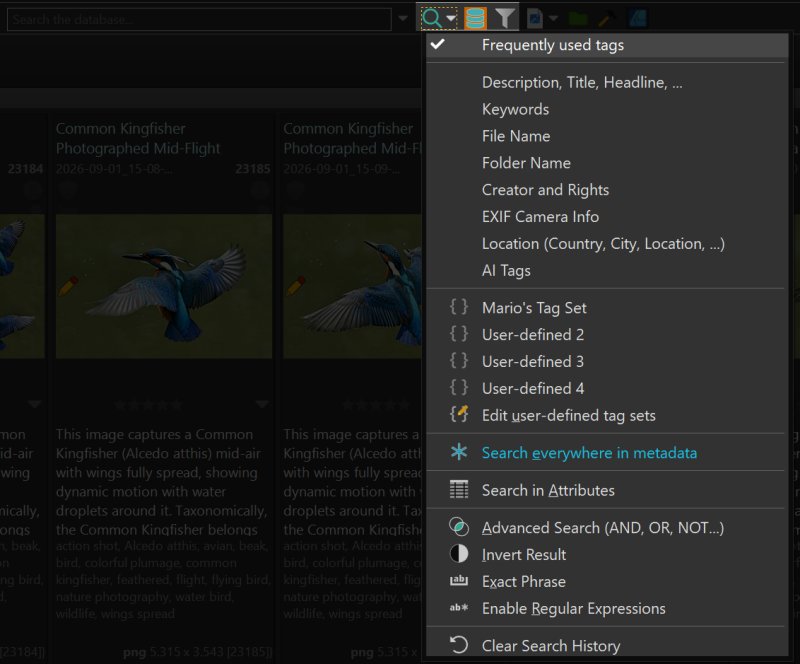Click the edit tag sets pencil icon
This screenshot has height=664, width=800.
click(459, 414)
